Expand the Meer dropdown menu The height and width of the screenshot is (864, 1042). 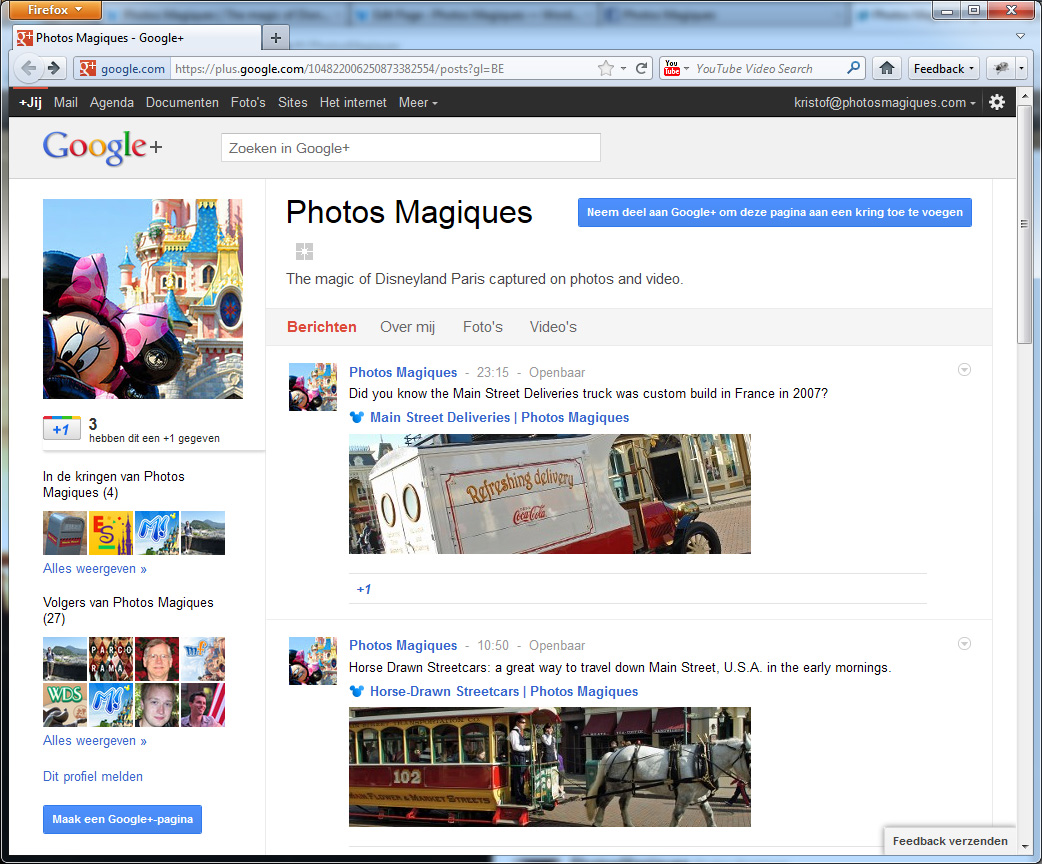click(x=418, y=102)
